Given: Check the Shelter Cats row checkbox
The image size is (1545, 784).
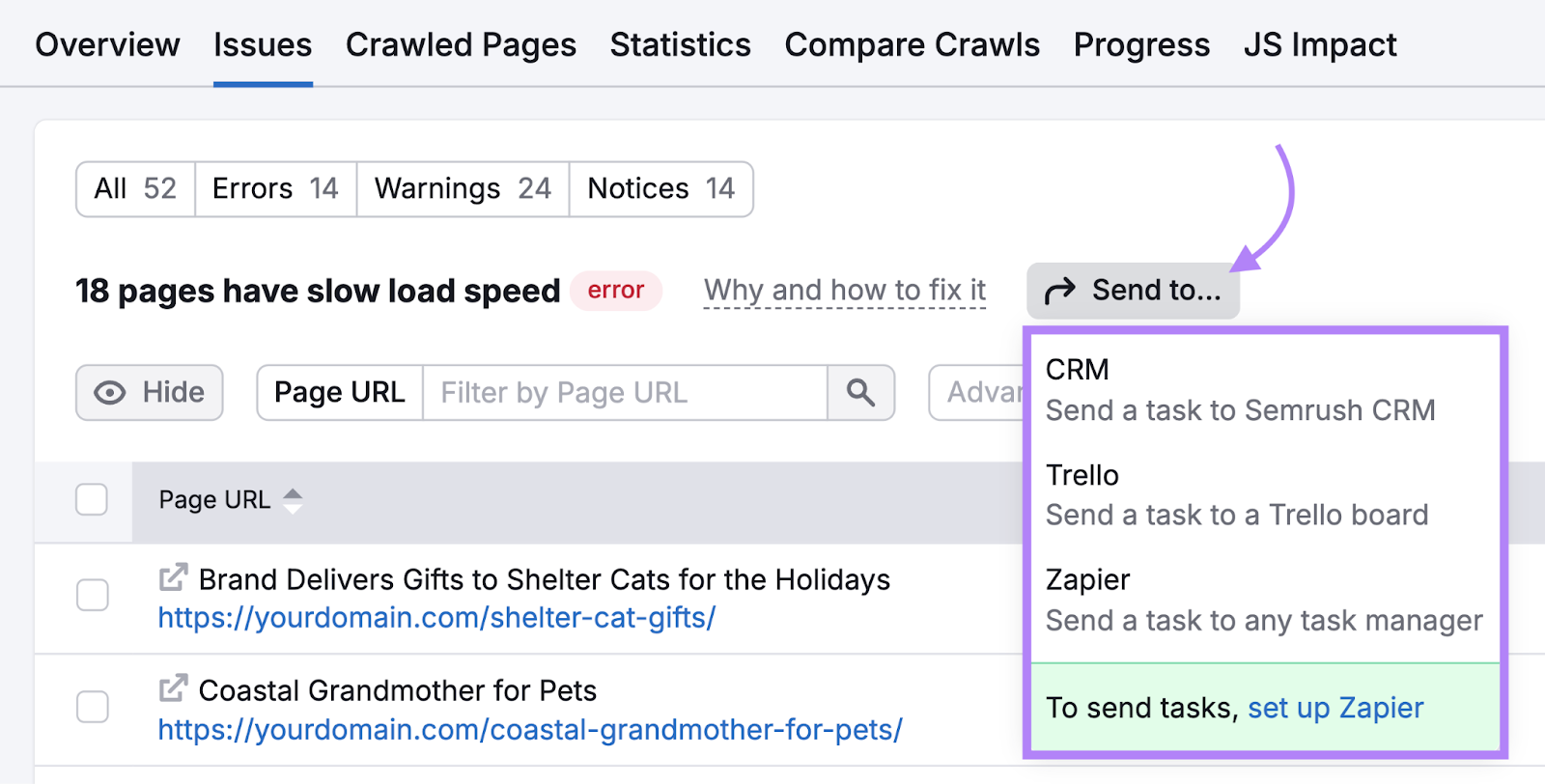Looking at the screenshot, I should pos(93,595).
